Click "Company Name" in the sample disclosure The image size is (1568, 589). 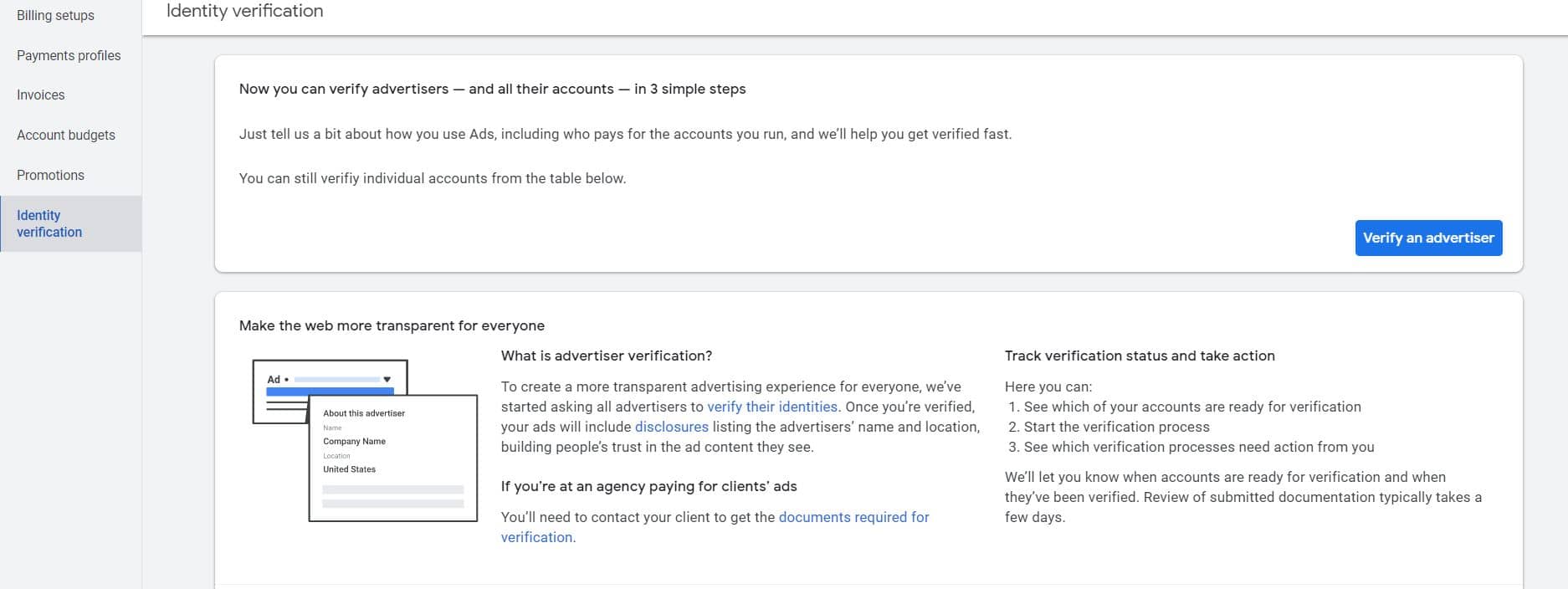click(x=355, y=441)
